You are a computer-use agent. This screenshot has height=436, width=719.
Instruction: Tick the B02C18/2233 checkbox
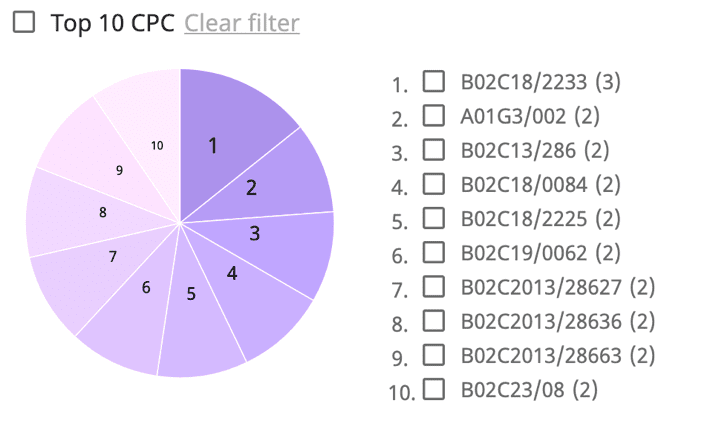point(434,81)
